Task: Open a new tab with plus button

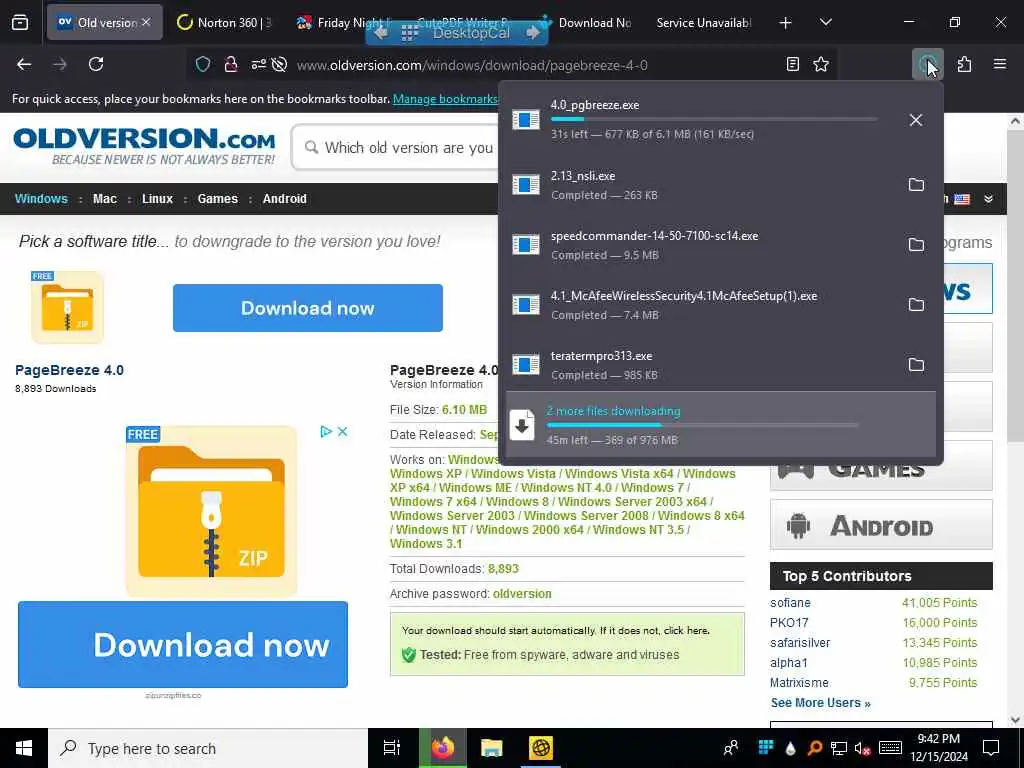Action: coord(786,23)
